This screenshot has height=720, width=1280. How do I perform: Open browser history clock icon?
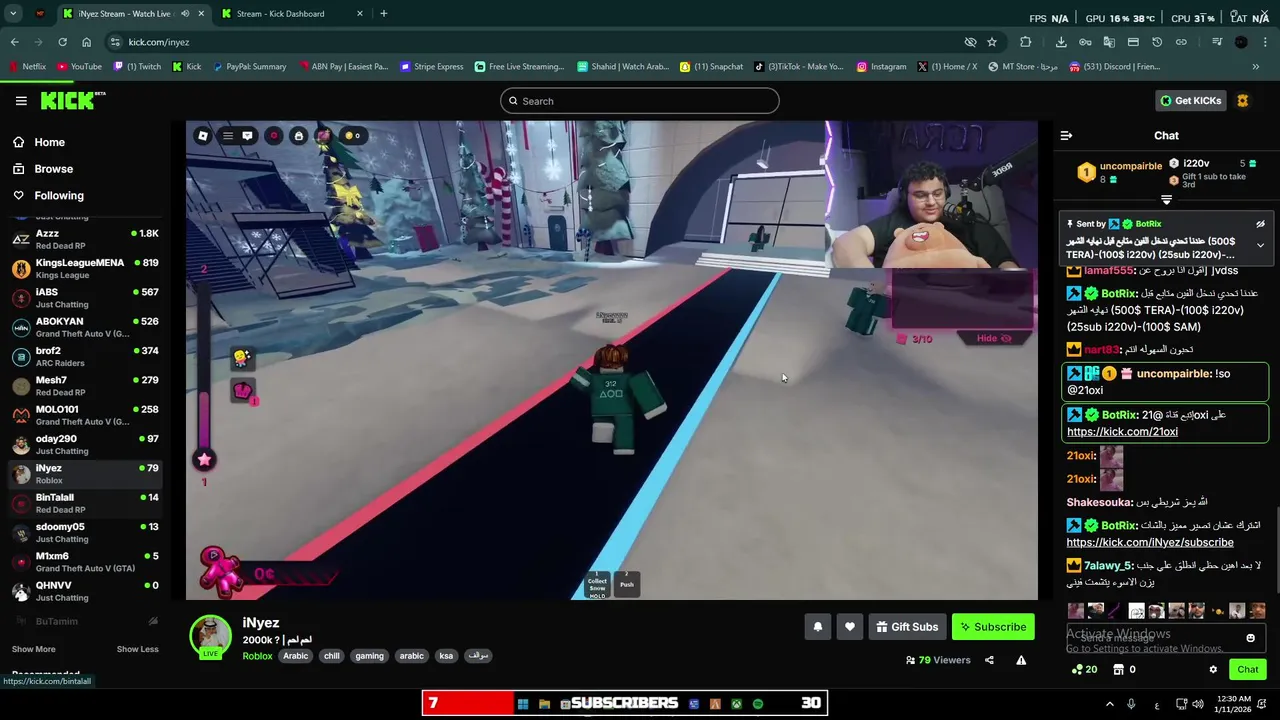click(x=1157, y=42)
